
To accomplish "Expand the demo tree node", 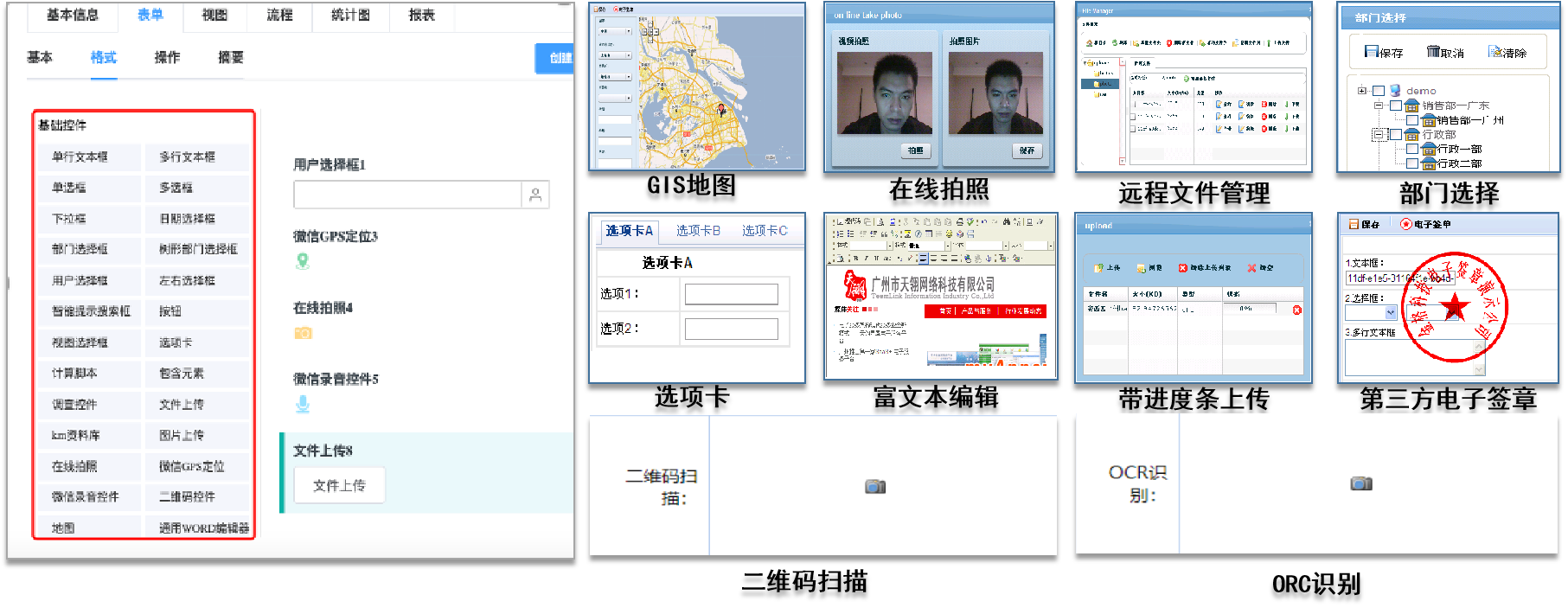I will (1362, 91).
